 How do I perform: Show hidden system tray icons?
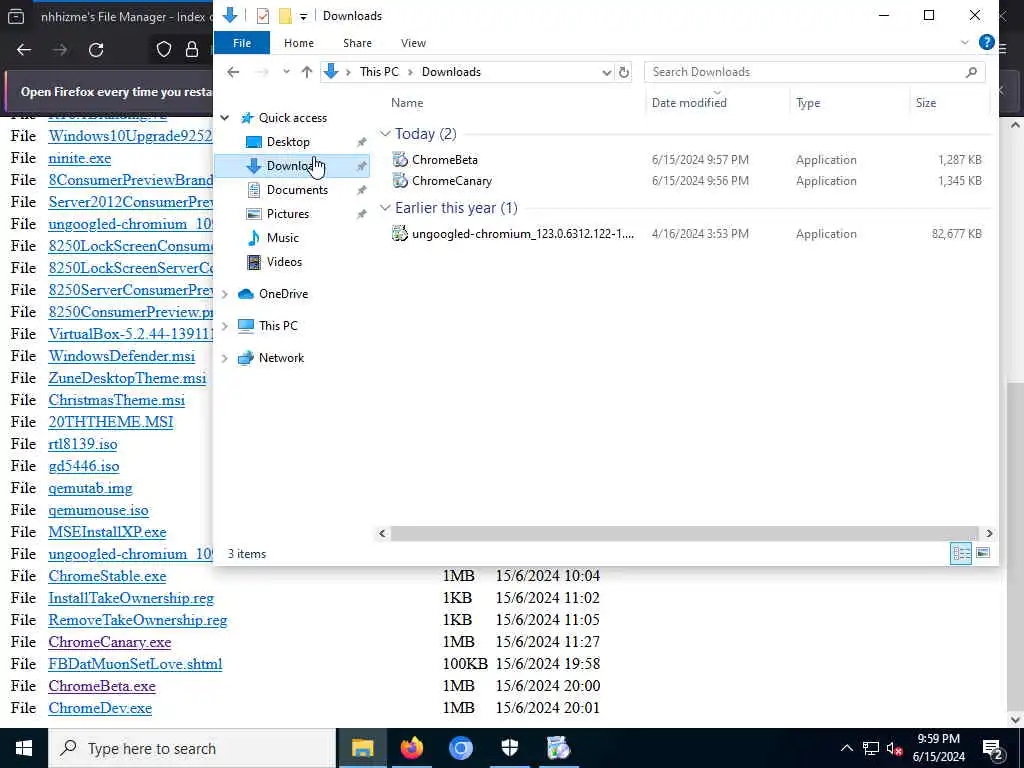846,748
